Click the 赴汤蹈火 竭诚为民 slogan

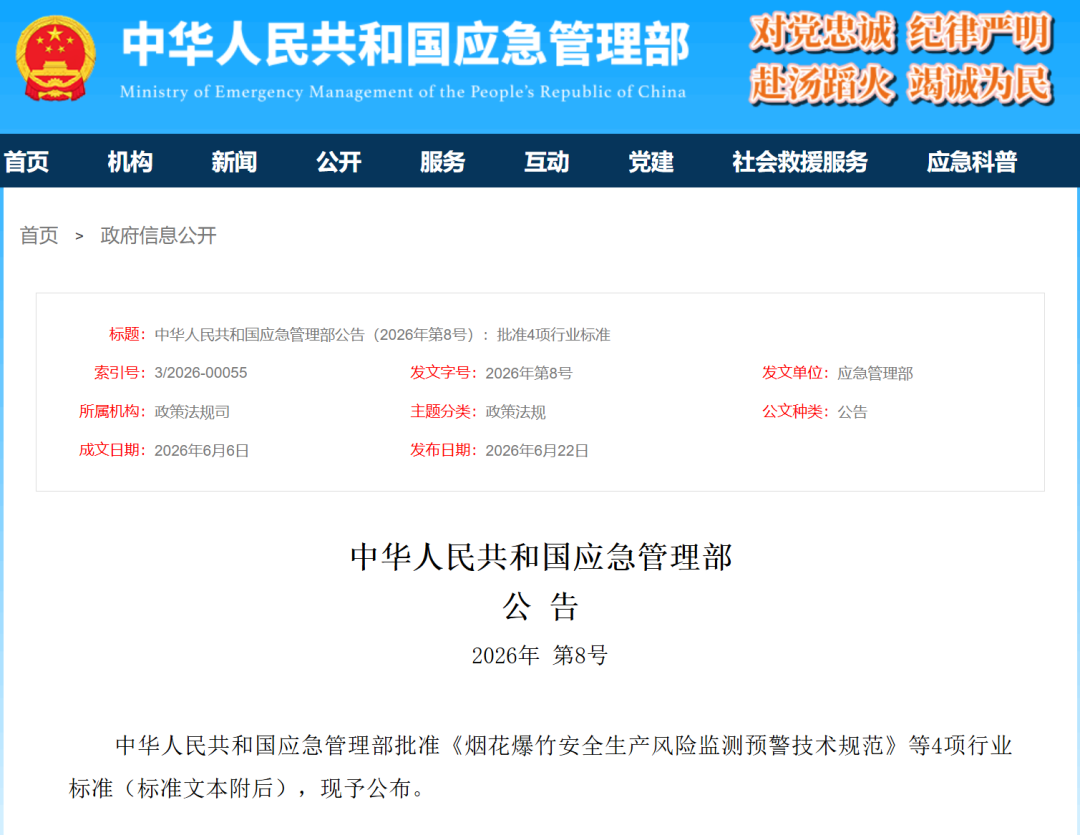(x=901, y=85)
